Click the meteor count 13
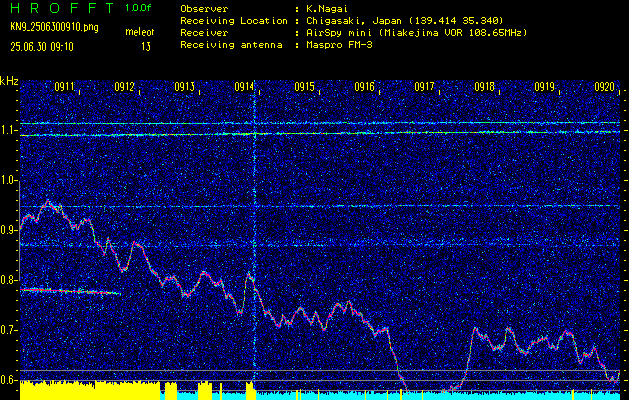The image size is (629, 400). (x=146, y=47)
